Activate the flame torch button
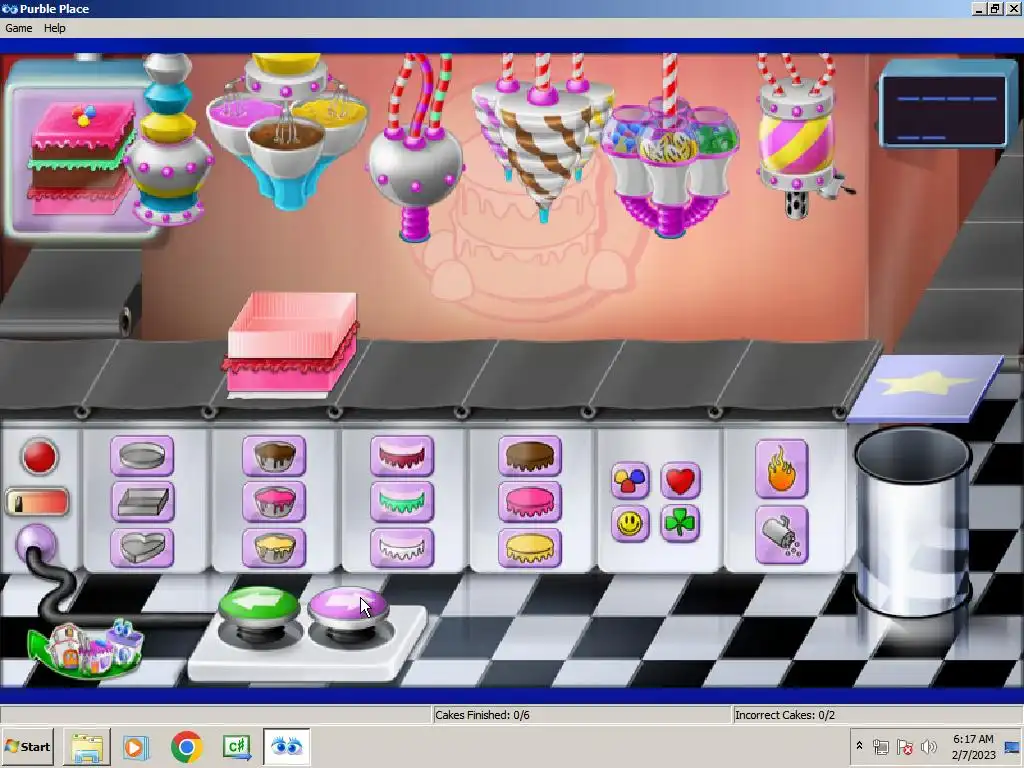 click(782, 469)
